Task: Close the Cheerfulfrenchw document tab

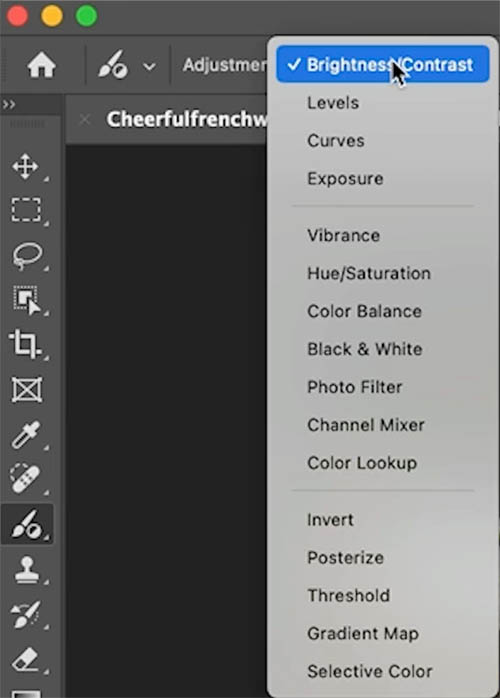Action: click(x=85, y=119)
